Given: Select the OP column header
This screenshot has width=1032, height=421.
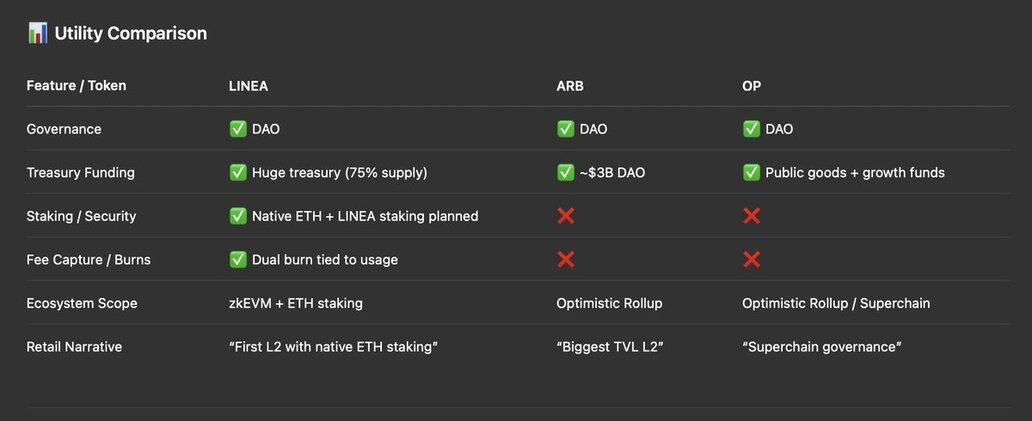Looking at the screenshot, I should pos(751,86).
